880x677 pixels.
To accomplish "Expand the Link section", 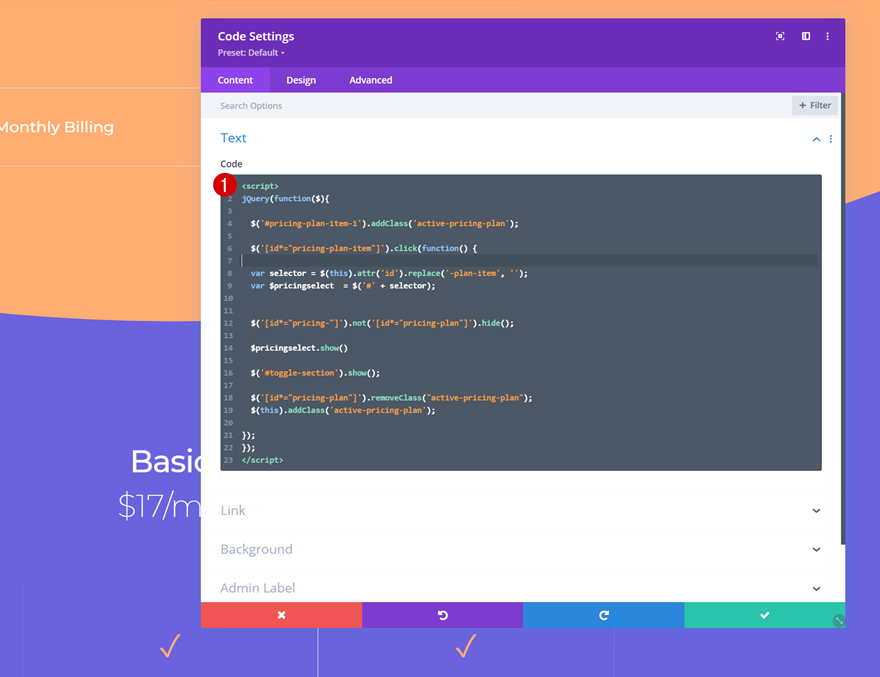I will tap(520, 510).
